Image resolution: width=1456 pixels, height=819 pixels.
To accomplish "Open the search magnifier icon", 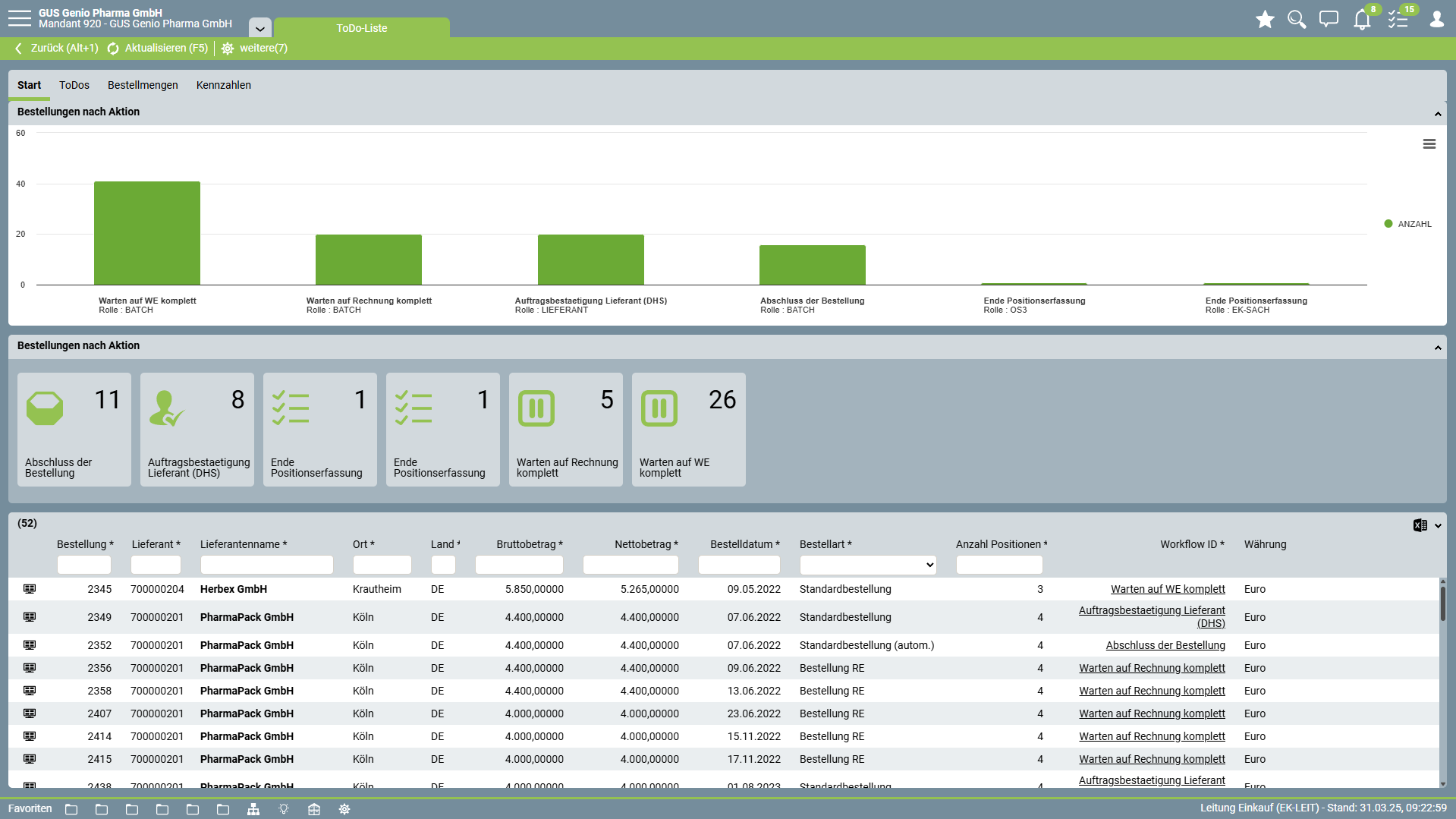I will (1297, 20).
